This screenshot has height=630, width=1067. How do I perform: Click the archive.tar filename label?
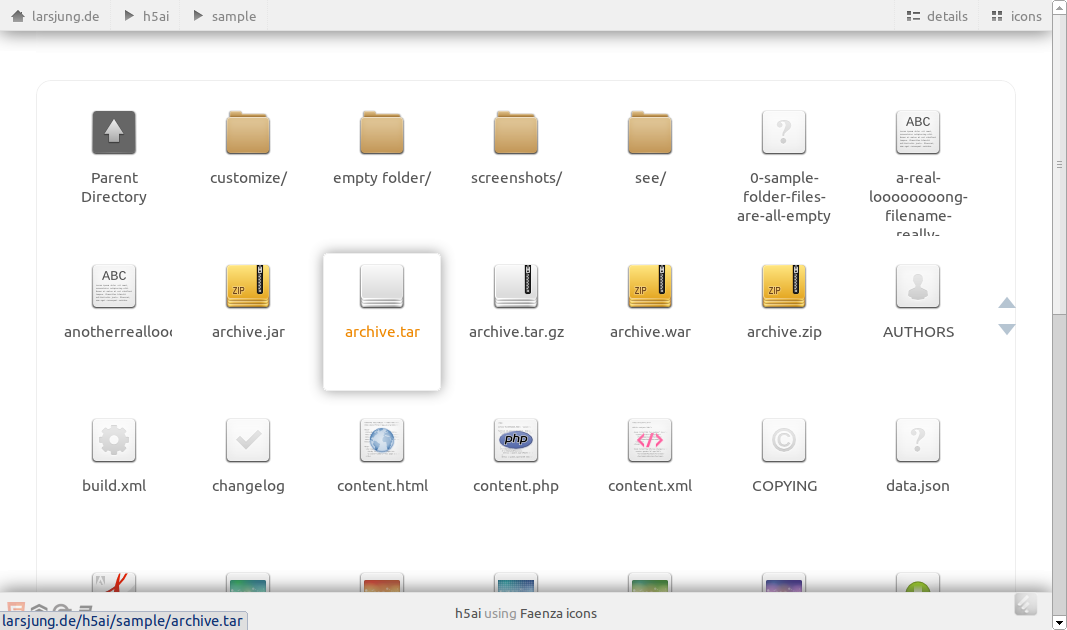(x=382, y=332)
